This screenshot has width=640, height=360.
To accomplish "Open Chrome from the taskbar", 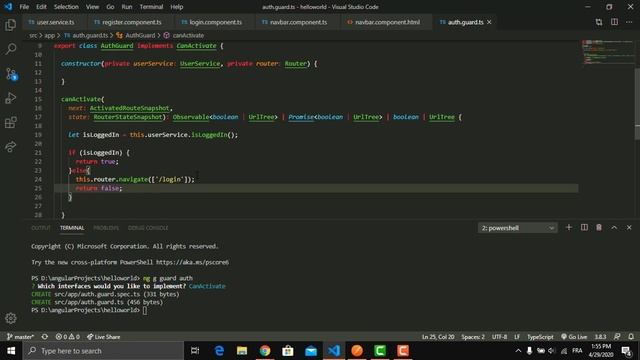I will [x=265, y=351].
